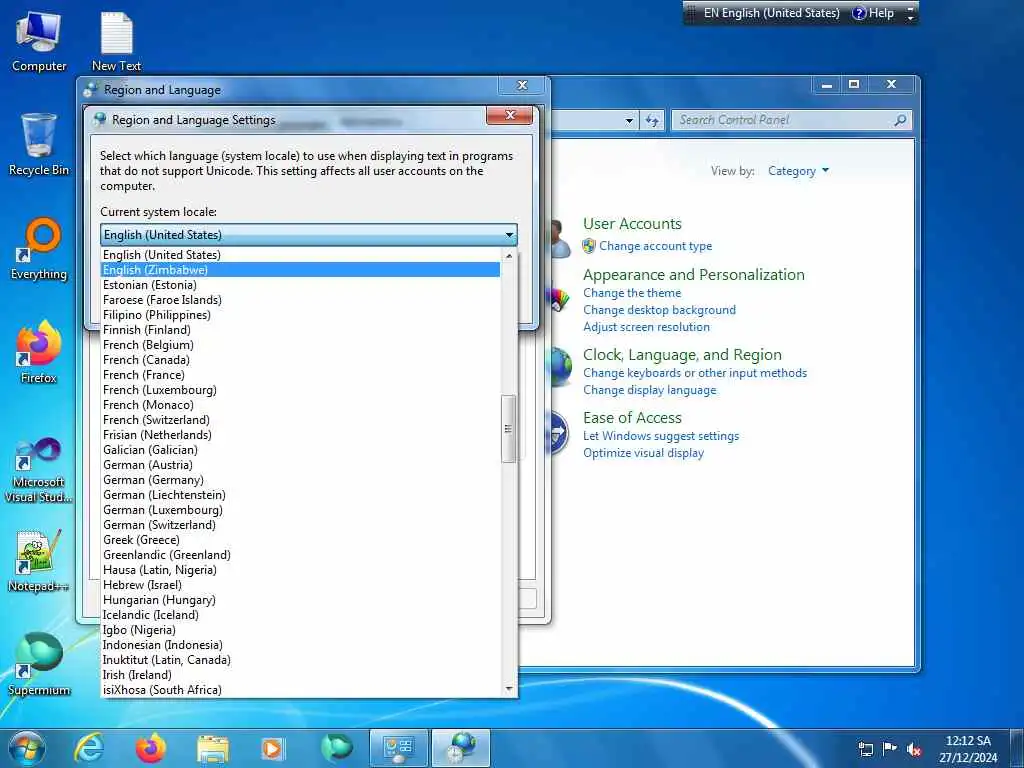This screenshot has width=1024, height=768.
Task: Click EN English (United States) input language
Action: [x=771, y=13]
